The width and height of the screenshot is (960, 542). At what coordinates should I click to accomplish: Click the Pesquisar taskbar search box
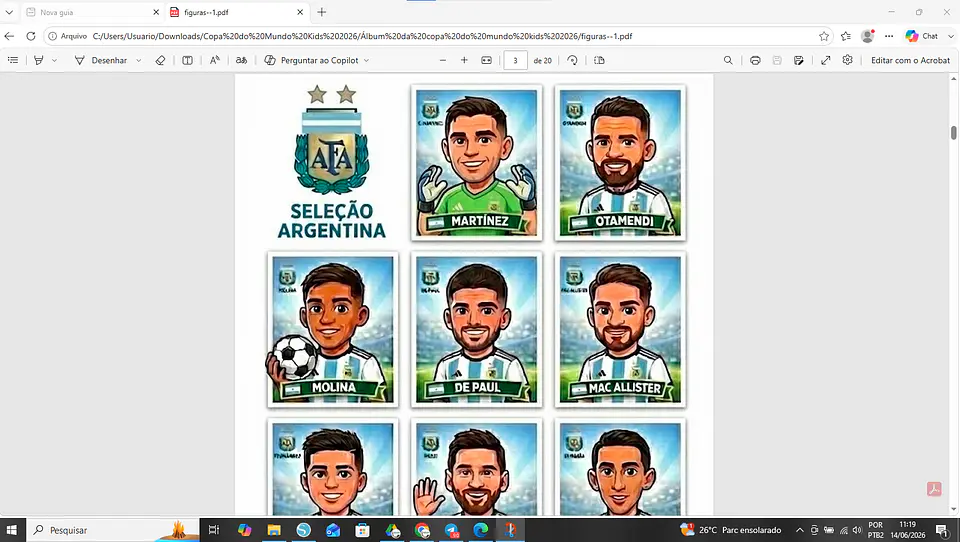pyautogui.click(x=114, y=530)
